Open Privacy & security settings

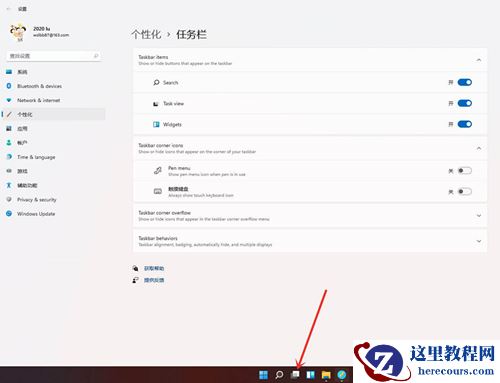(37, 200)
